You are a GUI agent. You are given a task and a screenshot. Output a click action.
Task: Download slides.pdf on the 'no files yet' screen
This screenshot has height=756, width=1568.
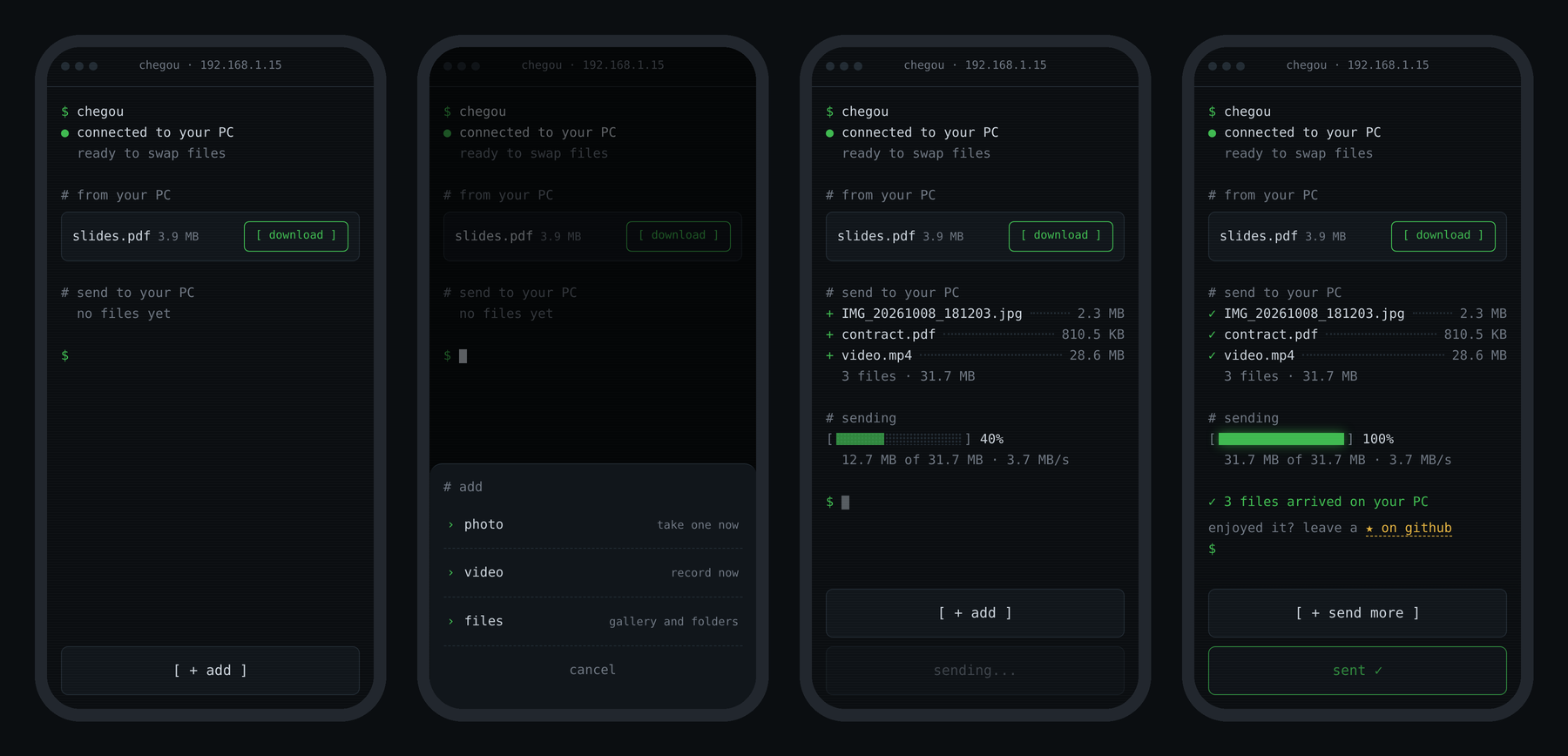tap(296, 236)
